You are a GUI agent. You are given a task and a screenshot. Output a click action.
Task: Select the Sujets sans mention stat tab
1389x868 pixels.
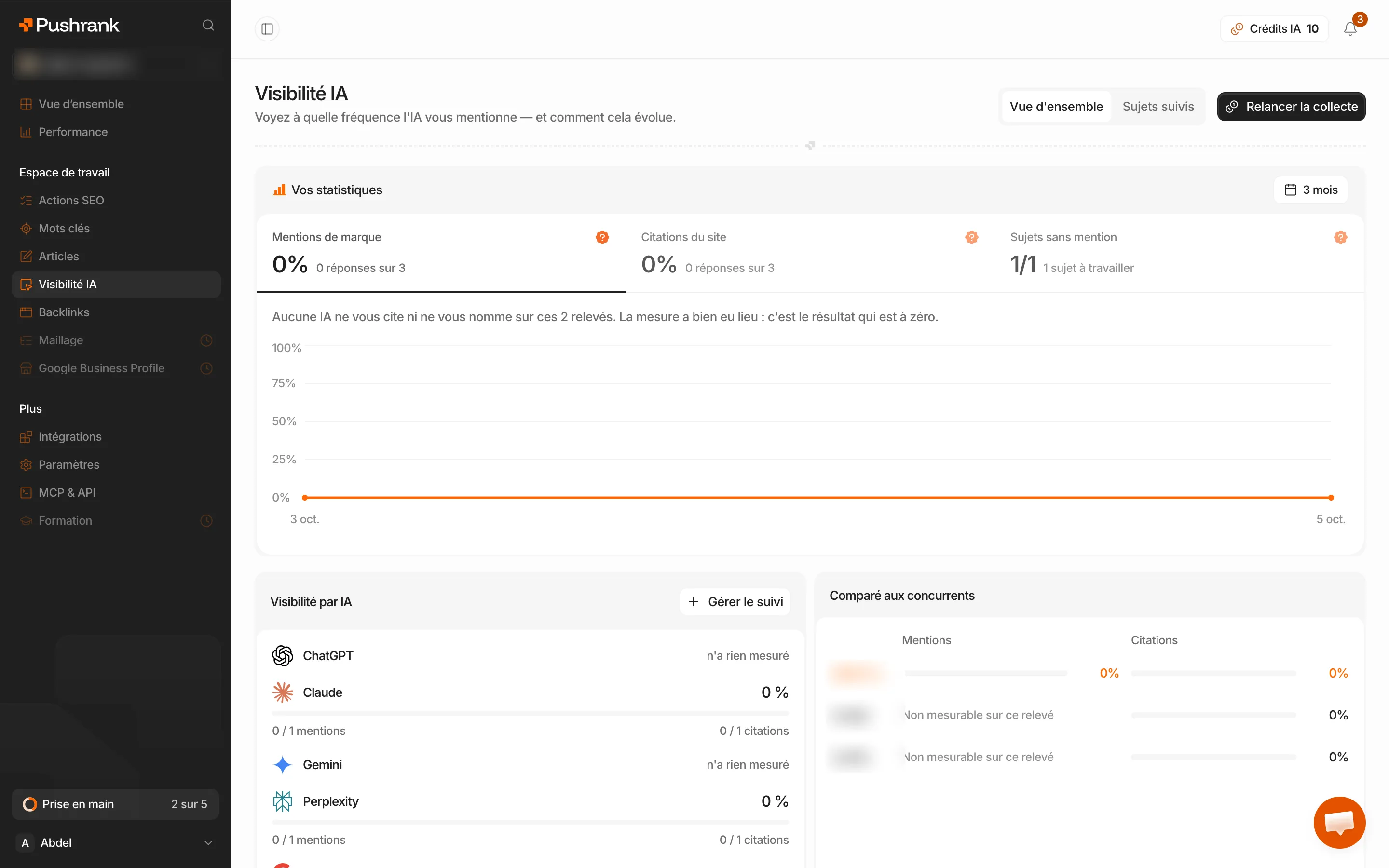tap(1179, 253)
